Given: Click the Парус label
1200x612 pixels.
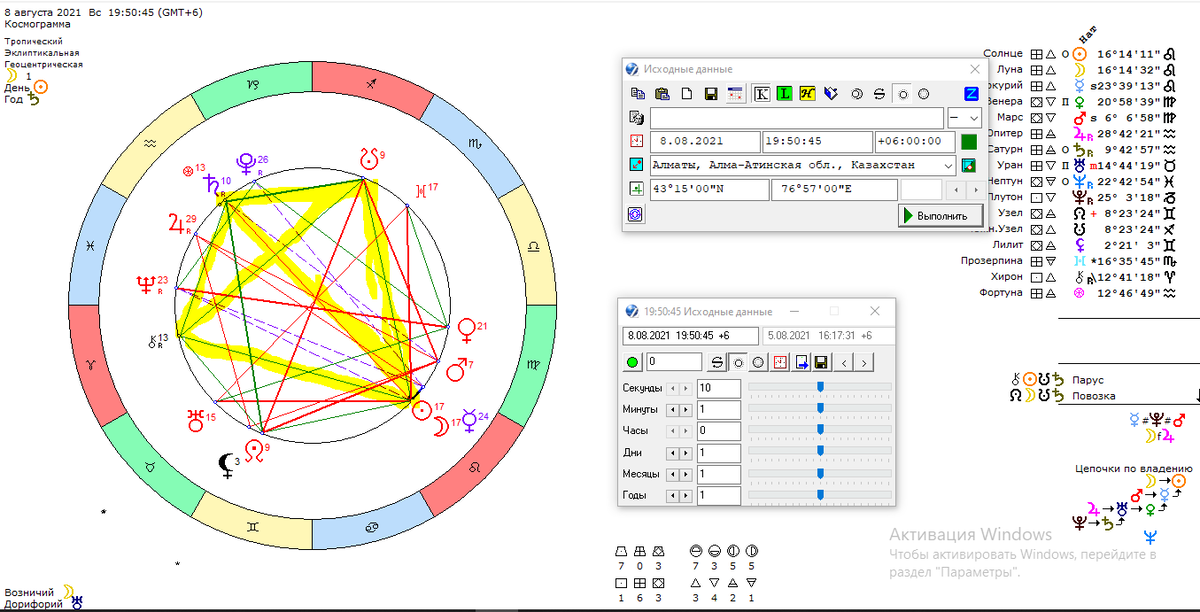Looking at the screenshot, I should click(x=1087, y=380).
